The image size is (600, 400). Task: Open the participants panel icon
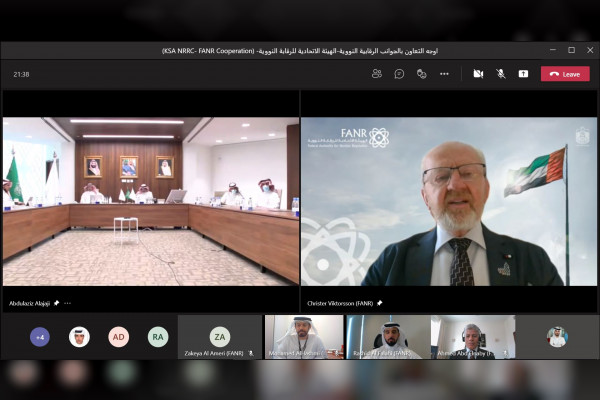tap(377, 74)
